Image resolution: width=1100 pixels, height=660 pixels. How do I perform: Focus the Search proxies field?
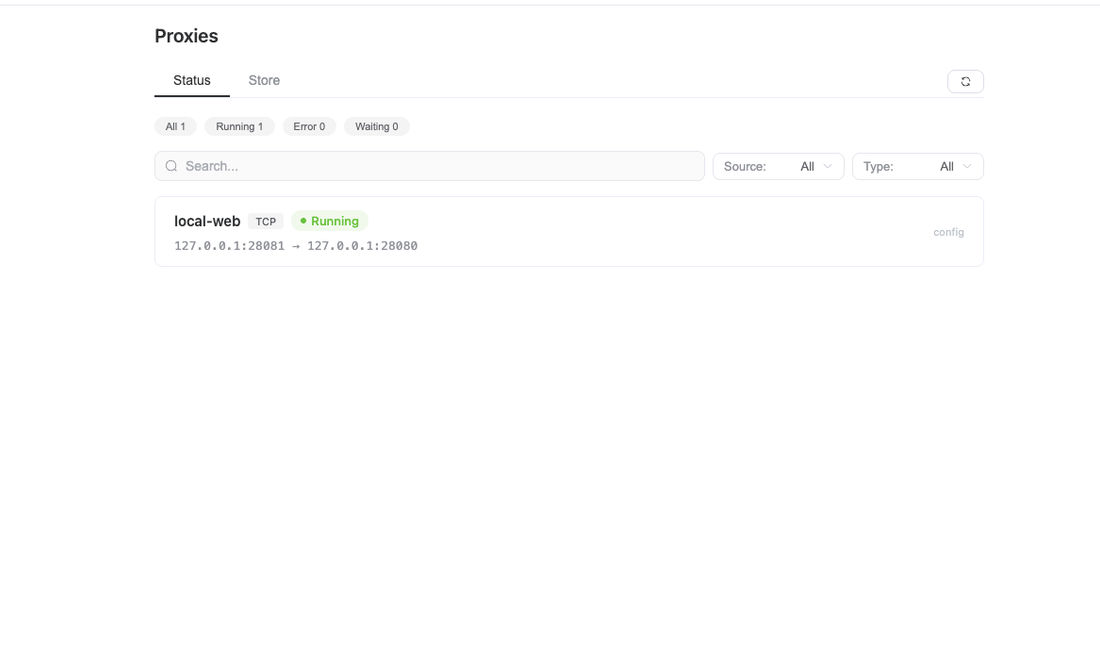pyautogui.click(x=429, y=166)
